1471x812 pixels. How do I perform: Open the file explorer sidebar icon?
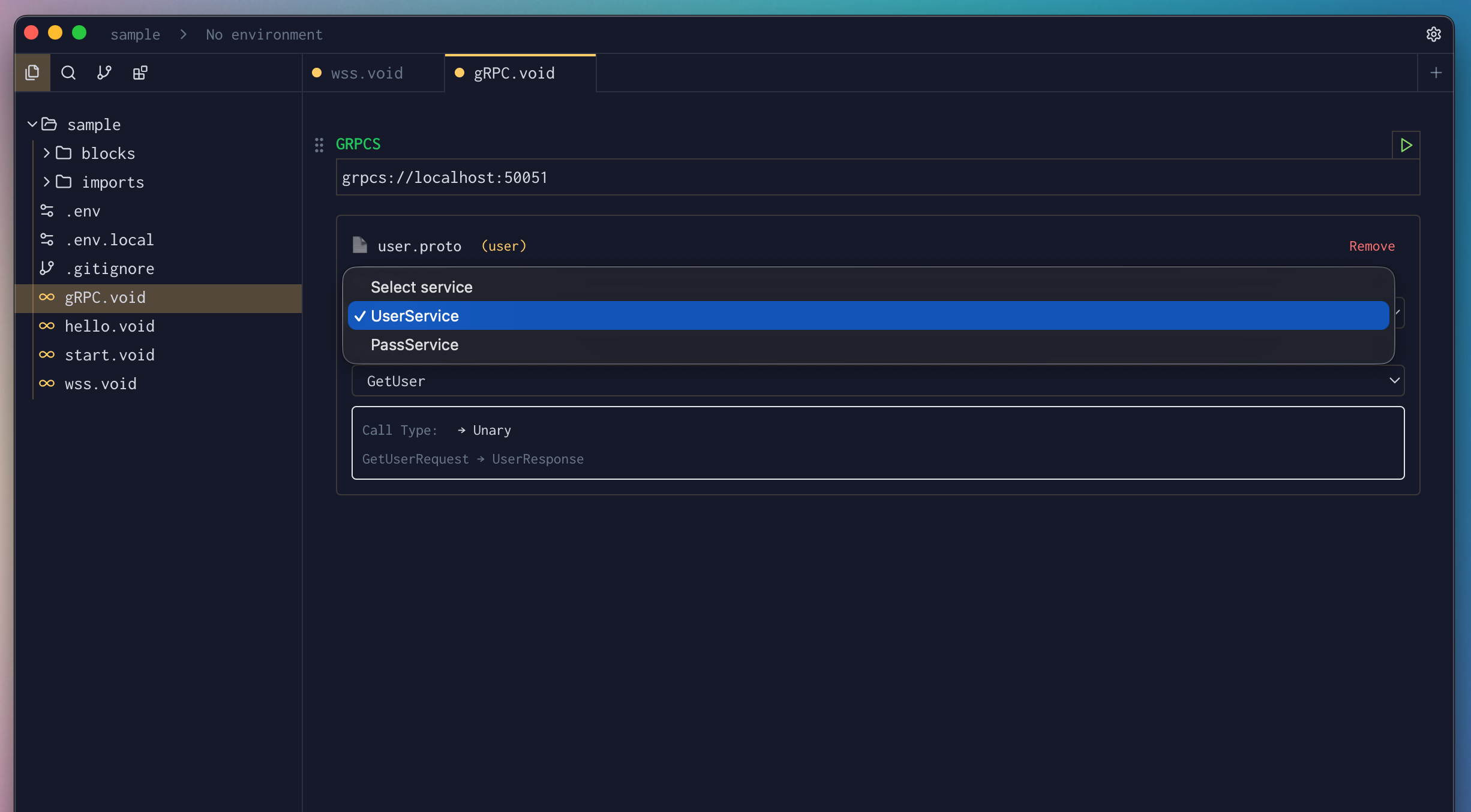(x=32, y=73)
